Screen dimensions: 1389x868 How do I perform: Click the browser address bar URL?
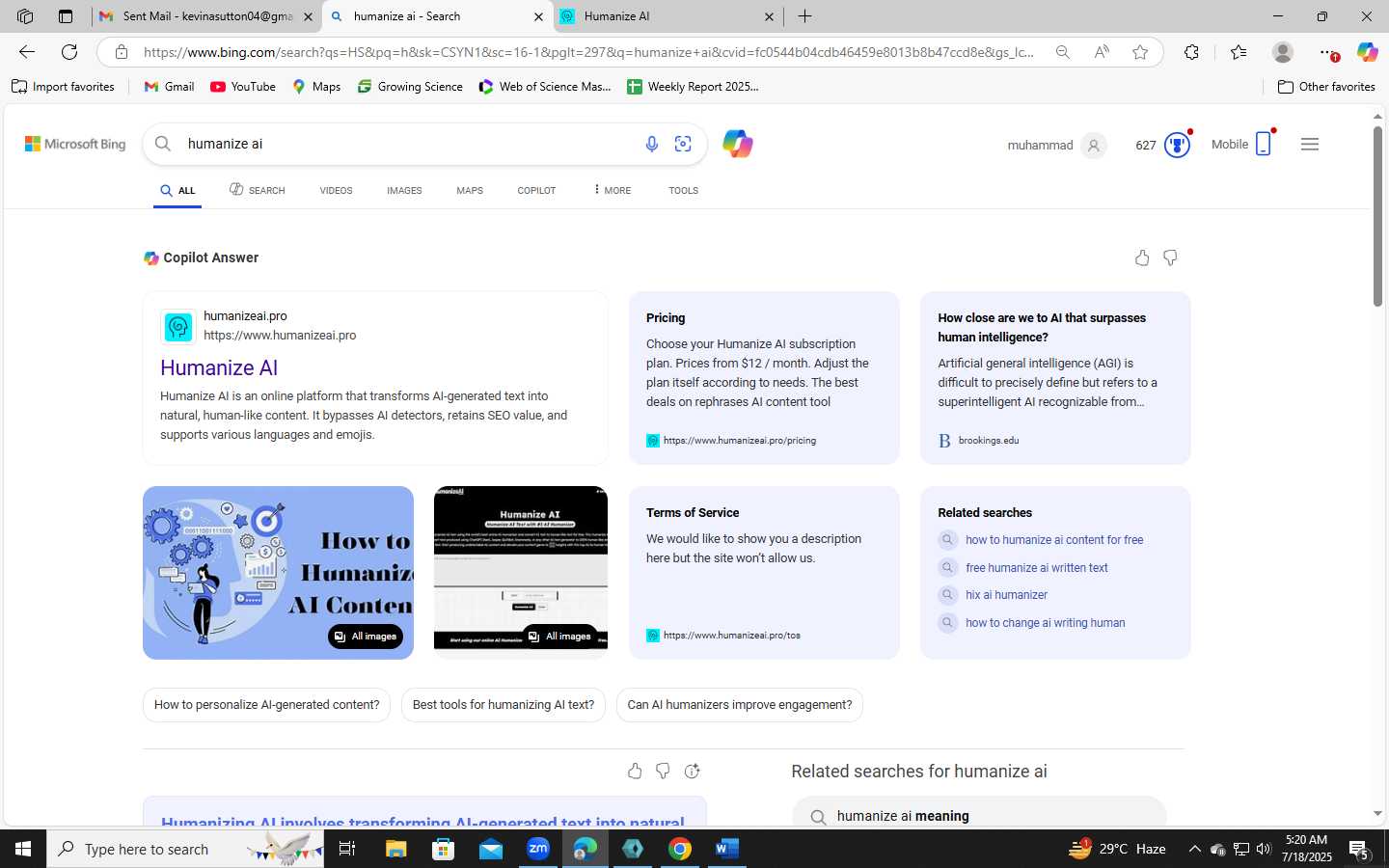588,52
